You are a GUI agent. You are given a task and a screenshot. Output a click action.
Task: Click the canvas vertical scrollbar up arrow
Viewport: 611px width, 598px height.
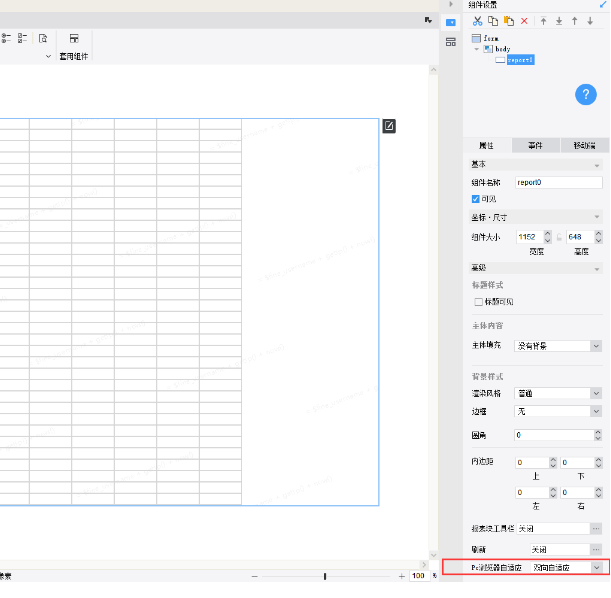click(433, 70)
